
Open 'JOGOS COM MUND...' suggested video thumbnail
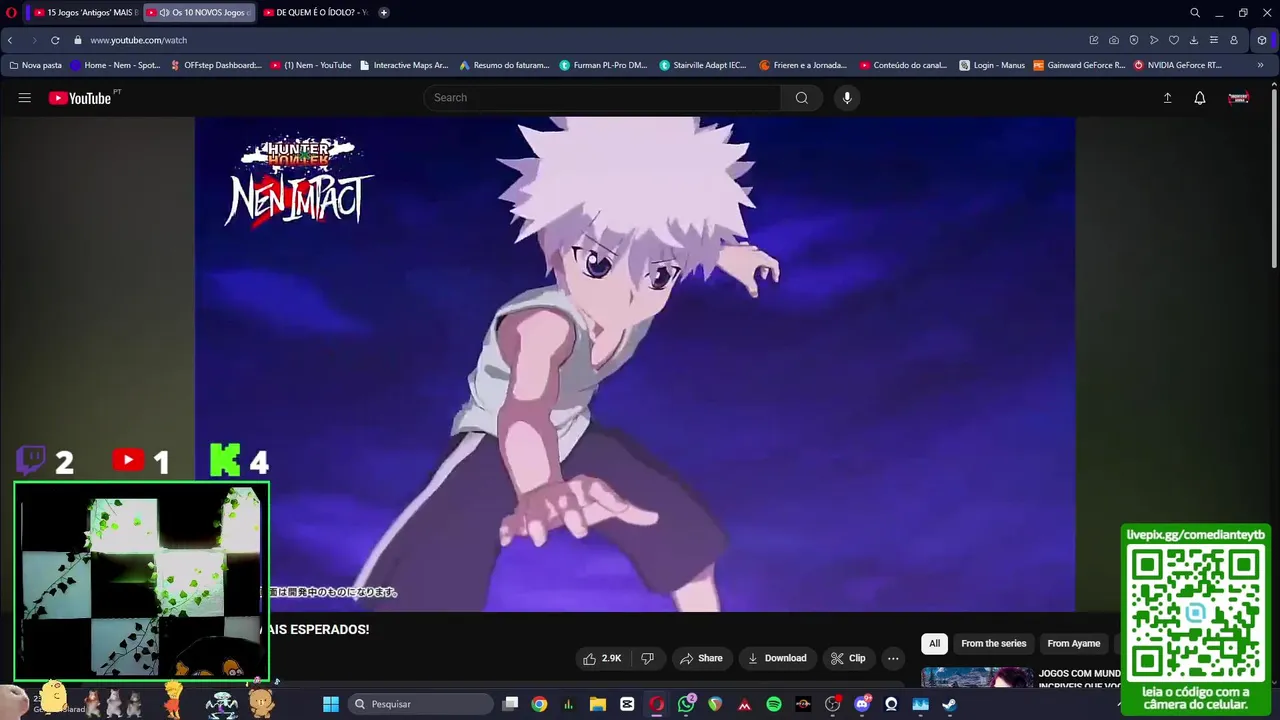(977, 679)
